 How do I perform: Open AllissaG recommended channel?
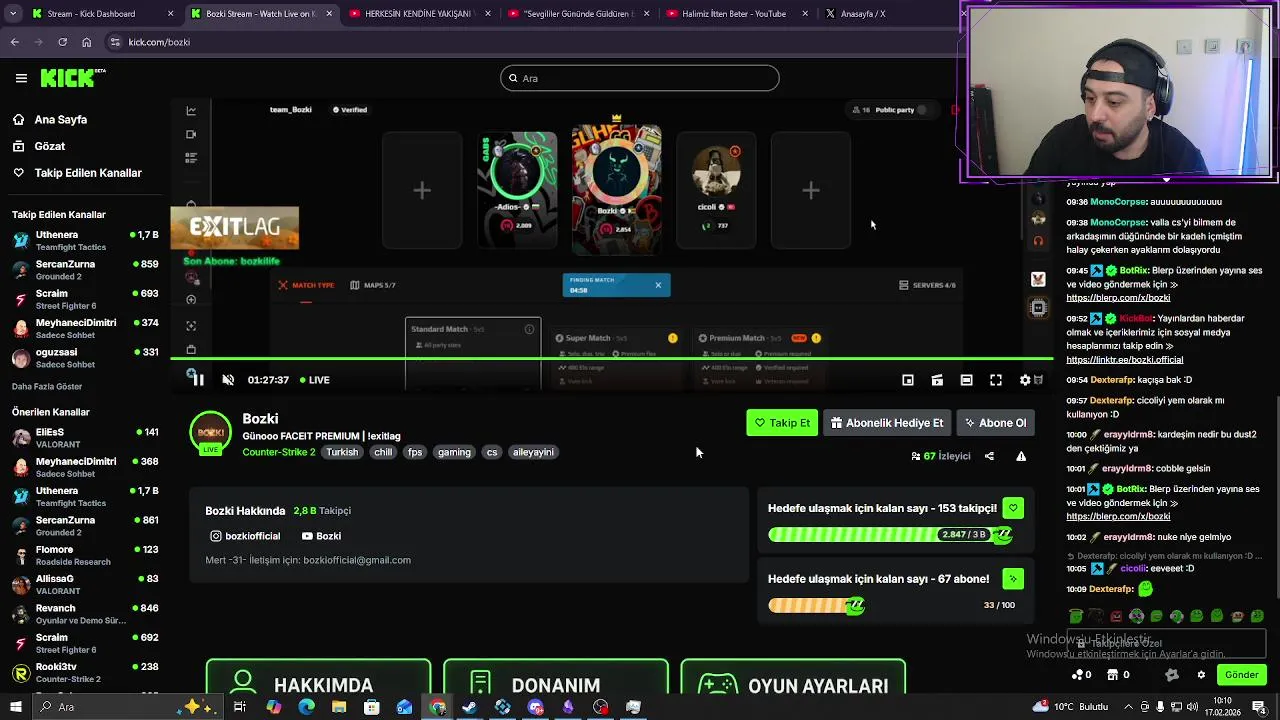point(85,584)
